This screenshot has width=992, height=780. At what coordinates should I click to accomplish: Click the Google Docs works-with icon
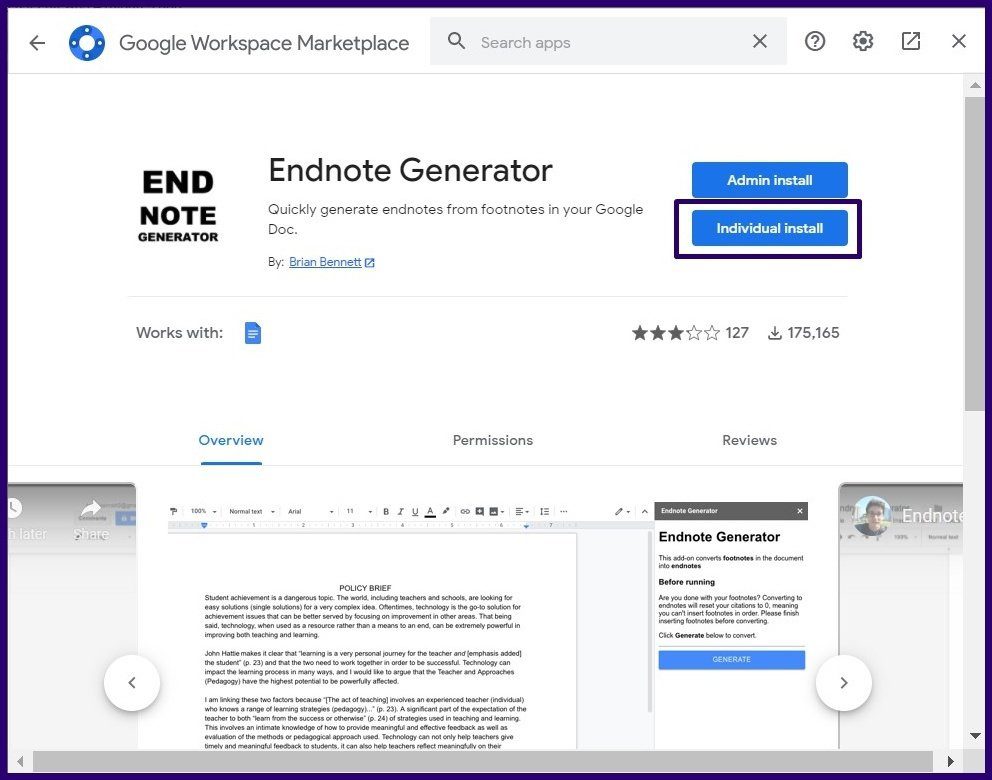252,333
